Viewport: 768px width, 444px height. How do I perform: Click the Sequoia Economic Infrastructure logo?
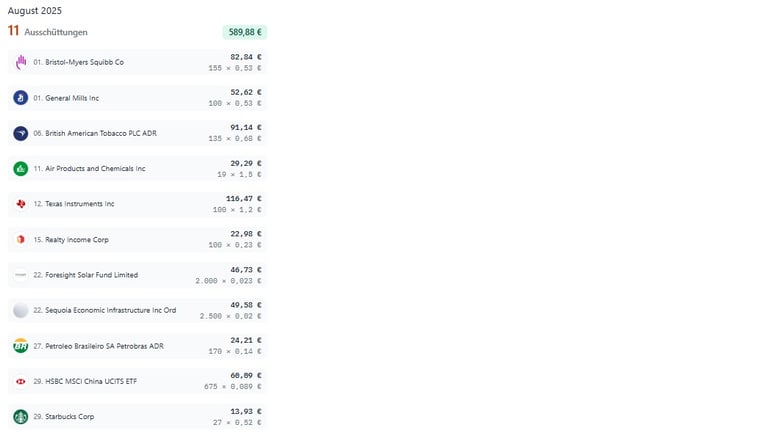[x=20, y=311]
